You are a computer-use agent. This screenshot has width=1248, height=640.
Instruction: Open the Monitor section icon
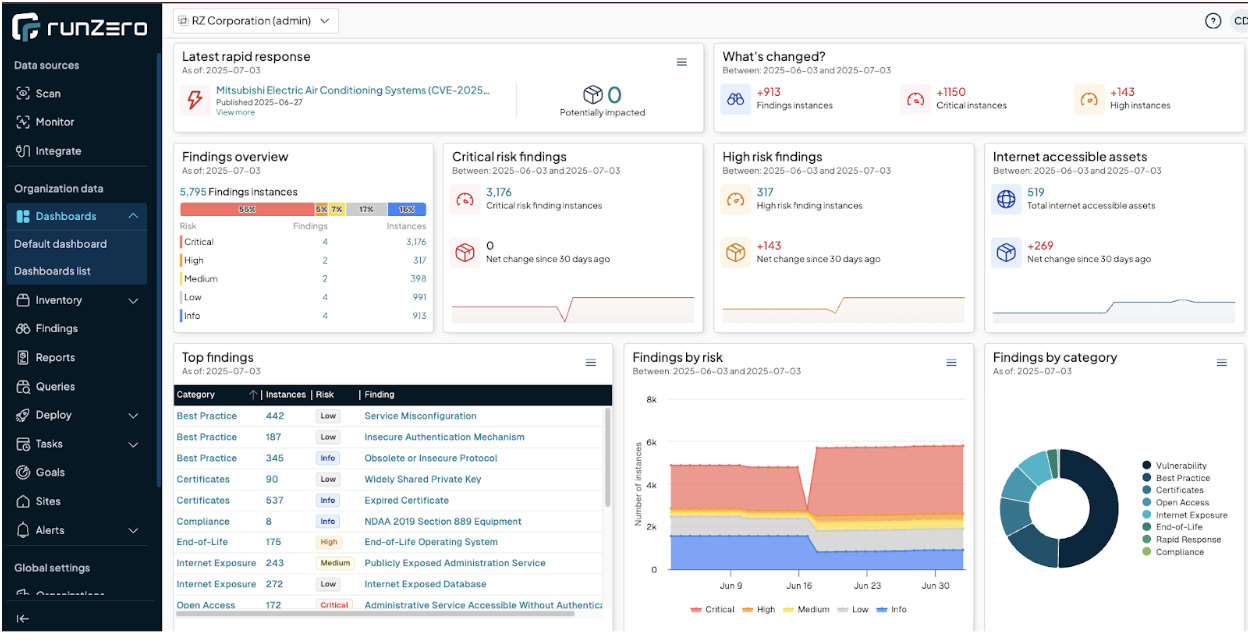pos(23,122)
